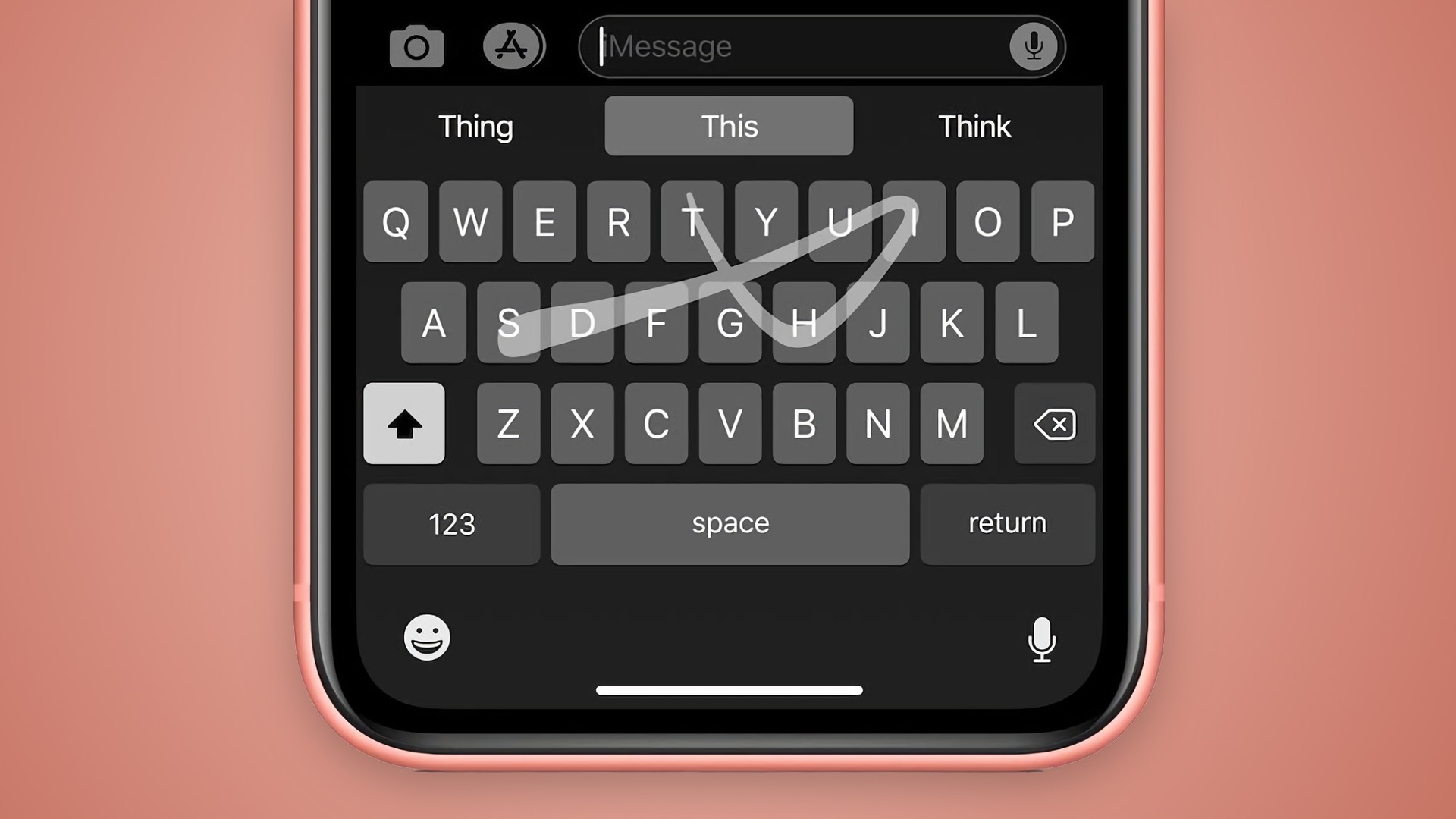
Task: Select autocomplete suggestion 'This'
Action: coord(729,125)
